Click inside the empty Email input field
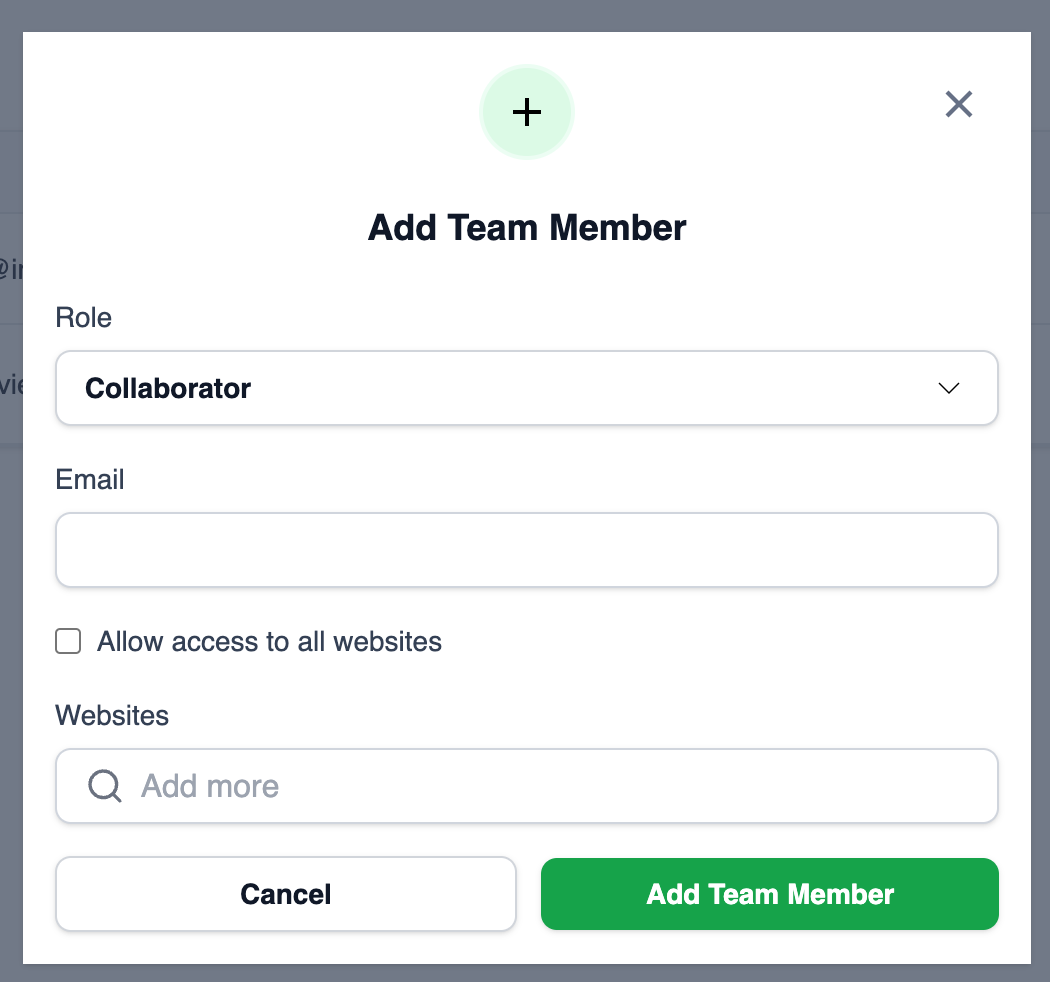Viewport: 1050px width, 982px height. (527, 549)
